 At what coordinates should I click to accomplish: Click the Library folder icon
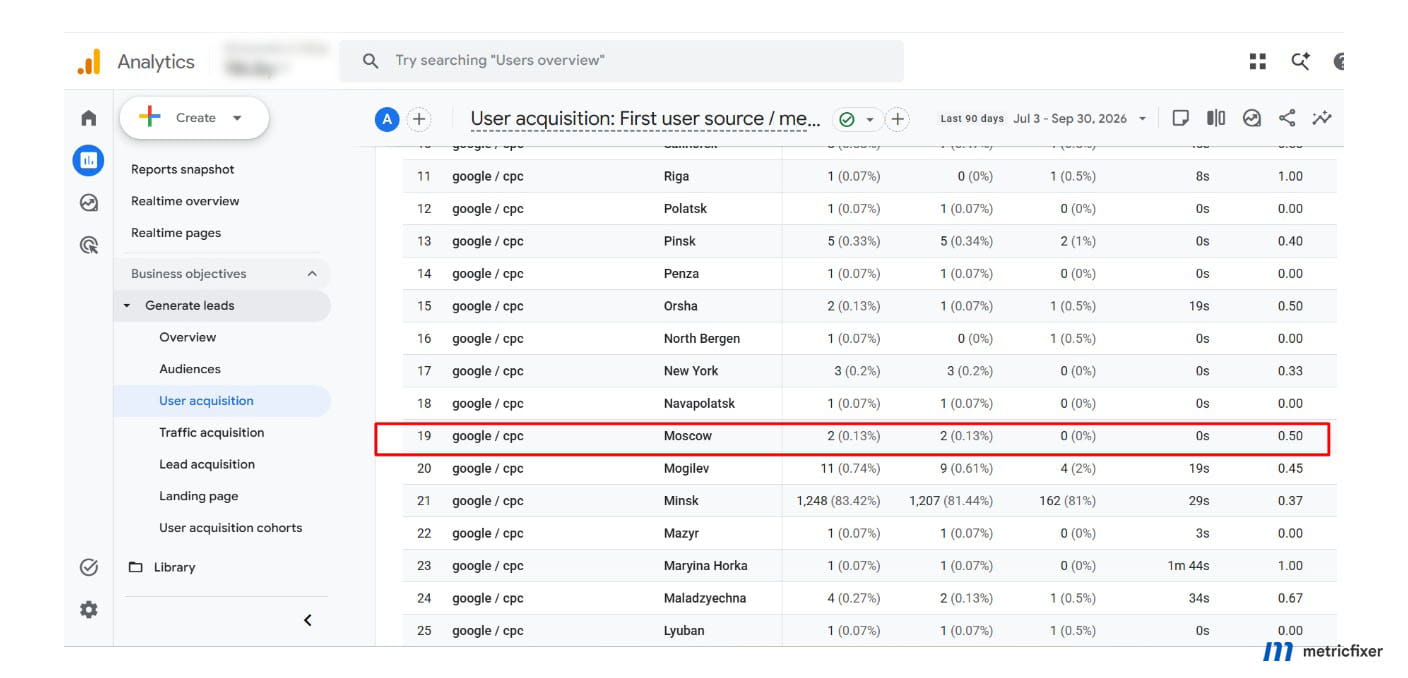tap(136, 567)
